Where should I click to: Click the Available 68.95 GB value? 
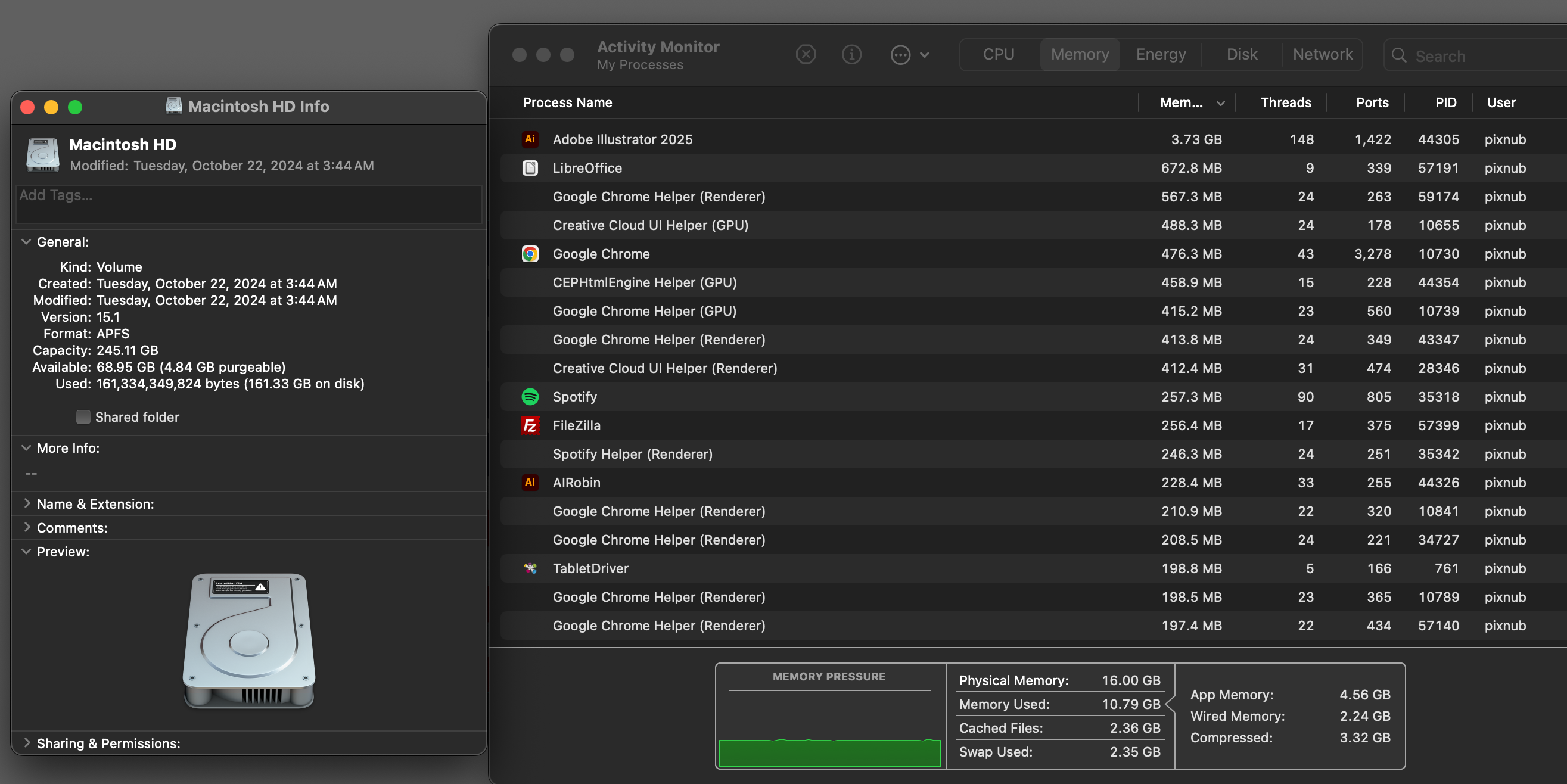pos(191,367)
